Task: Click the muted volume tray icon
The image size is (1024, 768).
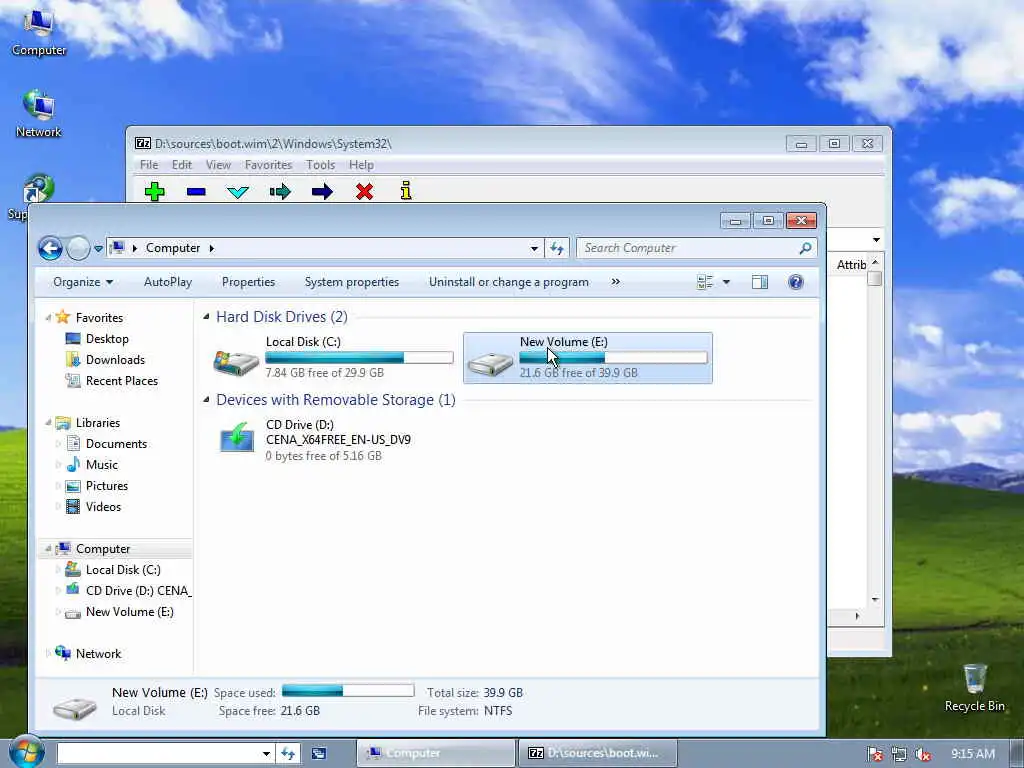Action: pos(923,754)
